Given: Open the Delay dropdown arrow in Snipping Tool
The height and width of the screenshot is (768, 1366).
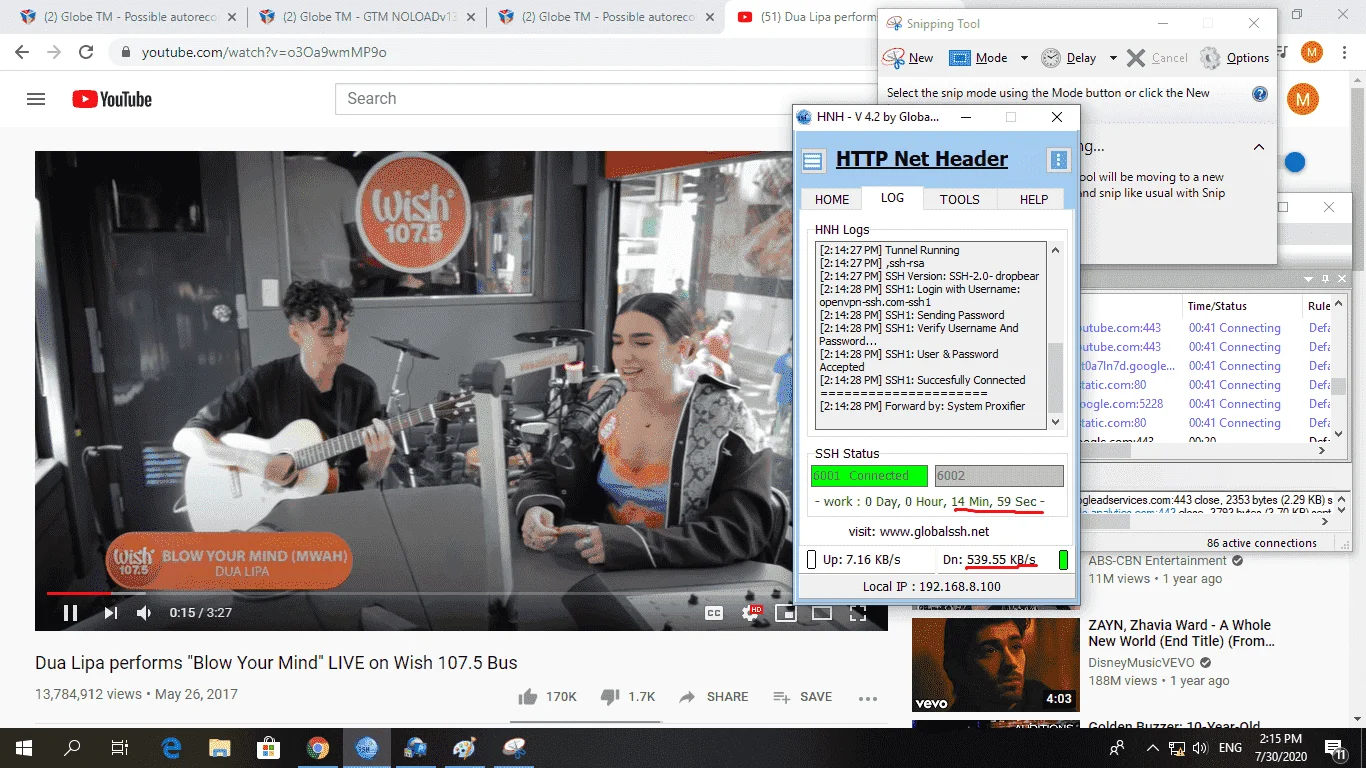Looking at the screenshot, I should (x=1113, y=58).
